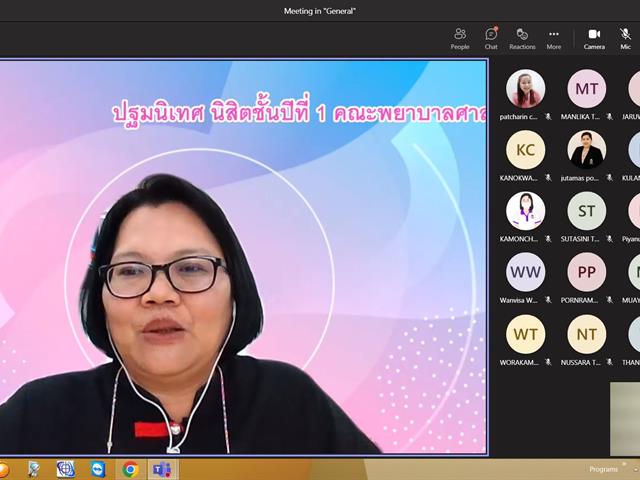Toggle the Camera on or off
This screenshot has height=480, width=640.
click(x=594, y=39)
